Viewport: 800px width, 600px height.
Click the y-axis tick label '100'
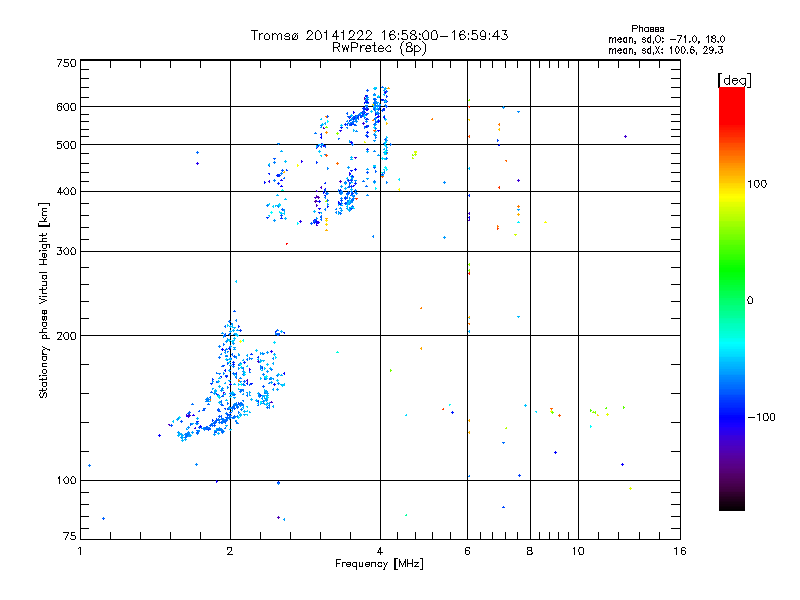pyautogui.click(x=66, y=480)
